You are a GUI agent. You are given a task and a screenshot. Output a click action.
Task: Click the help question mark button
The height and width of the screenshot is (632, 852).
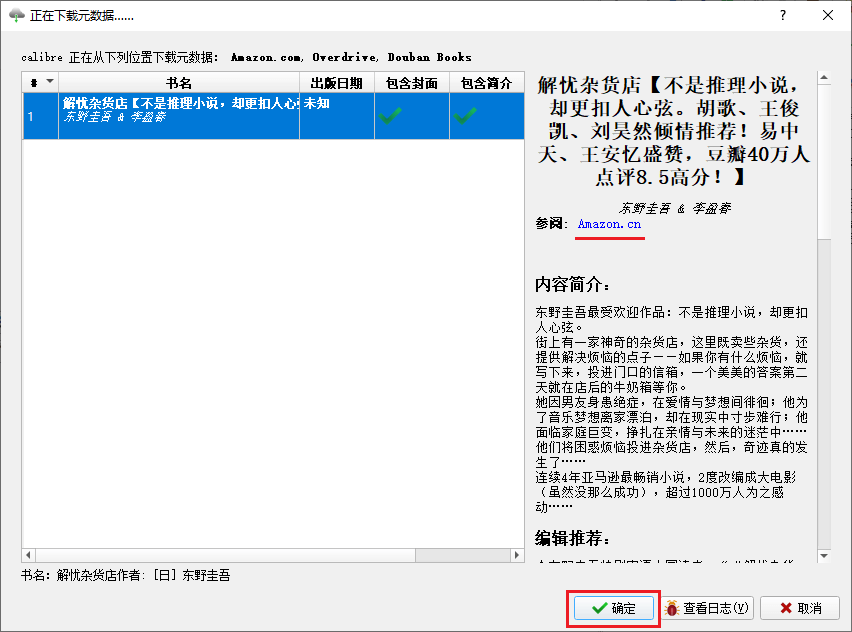click(x=782, y=15)
